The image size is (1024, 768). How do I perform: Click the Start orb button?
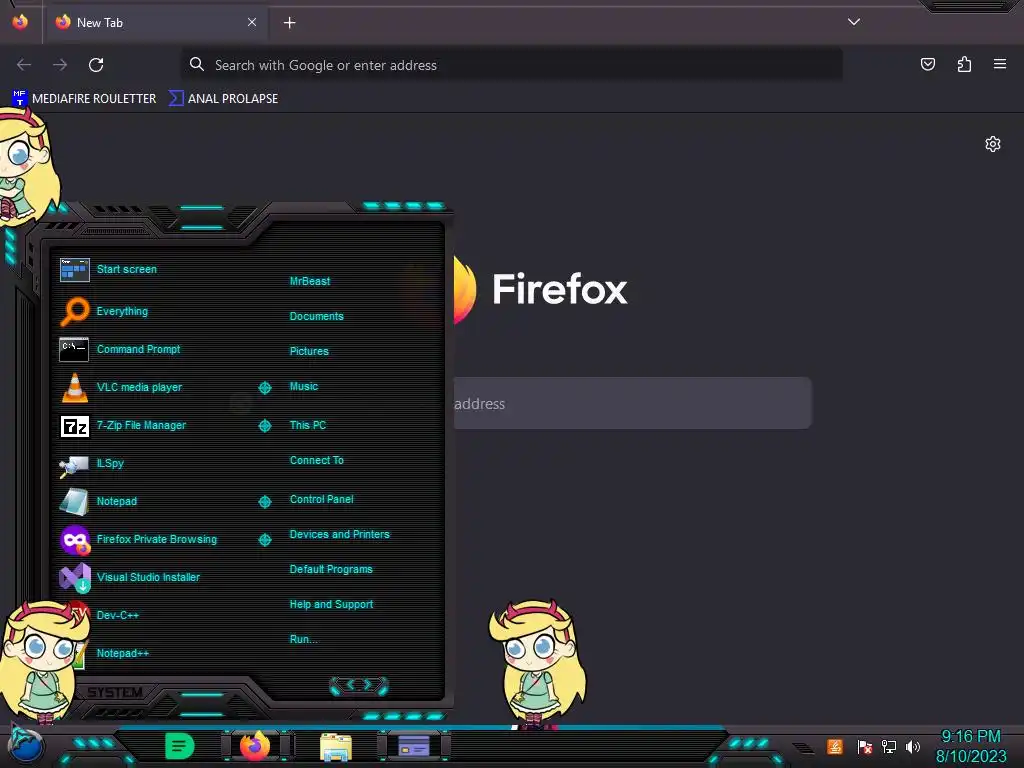[25, 745]
